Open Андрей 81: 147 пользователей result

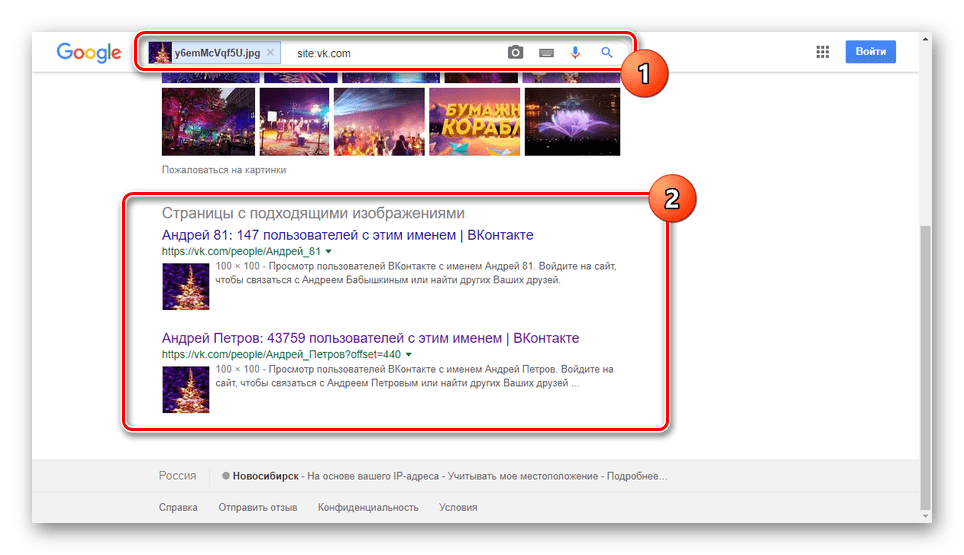pyautogui.click(x=347, y=235)
